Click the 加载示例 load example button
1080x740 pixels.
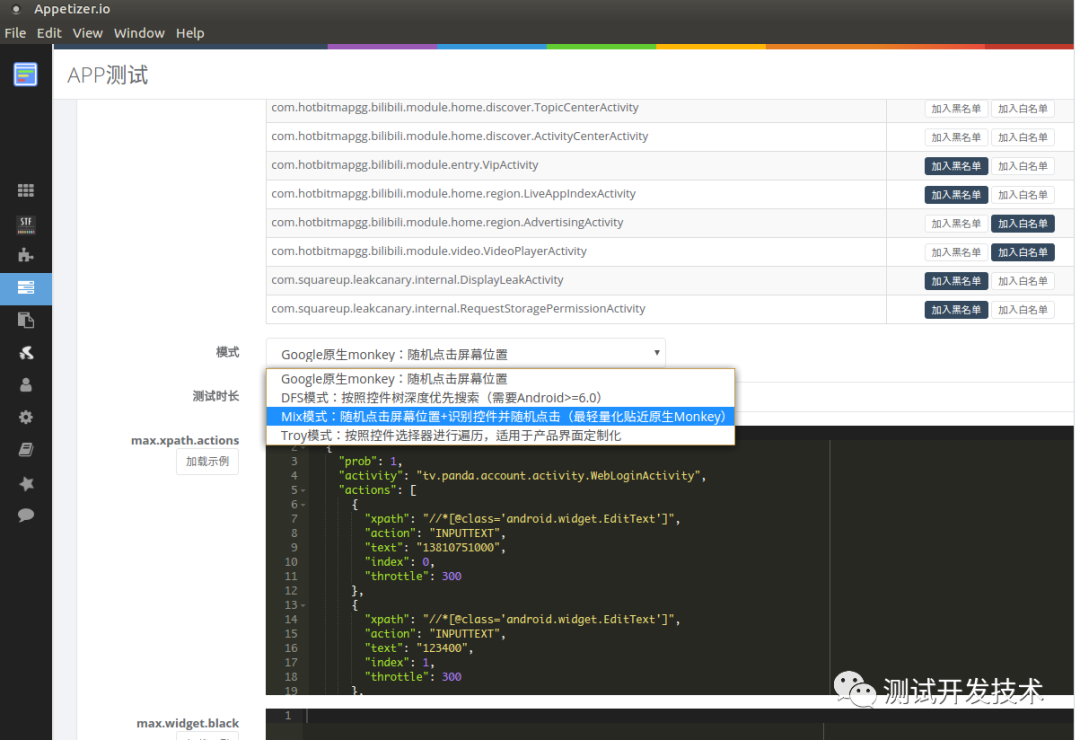pyautogui.click(x=207, y=462)
